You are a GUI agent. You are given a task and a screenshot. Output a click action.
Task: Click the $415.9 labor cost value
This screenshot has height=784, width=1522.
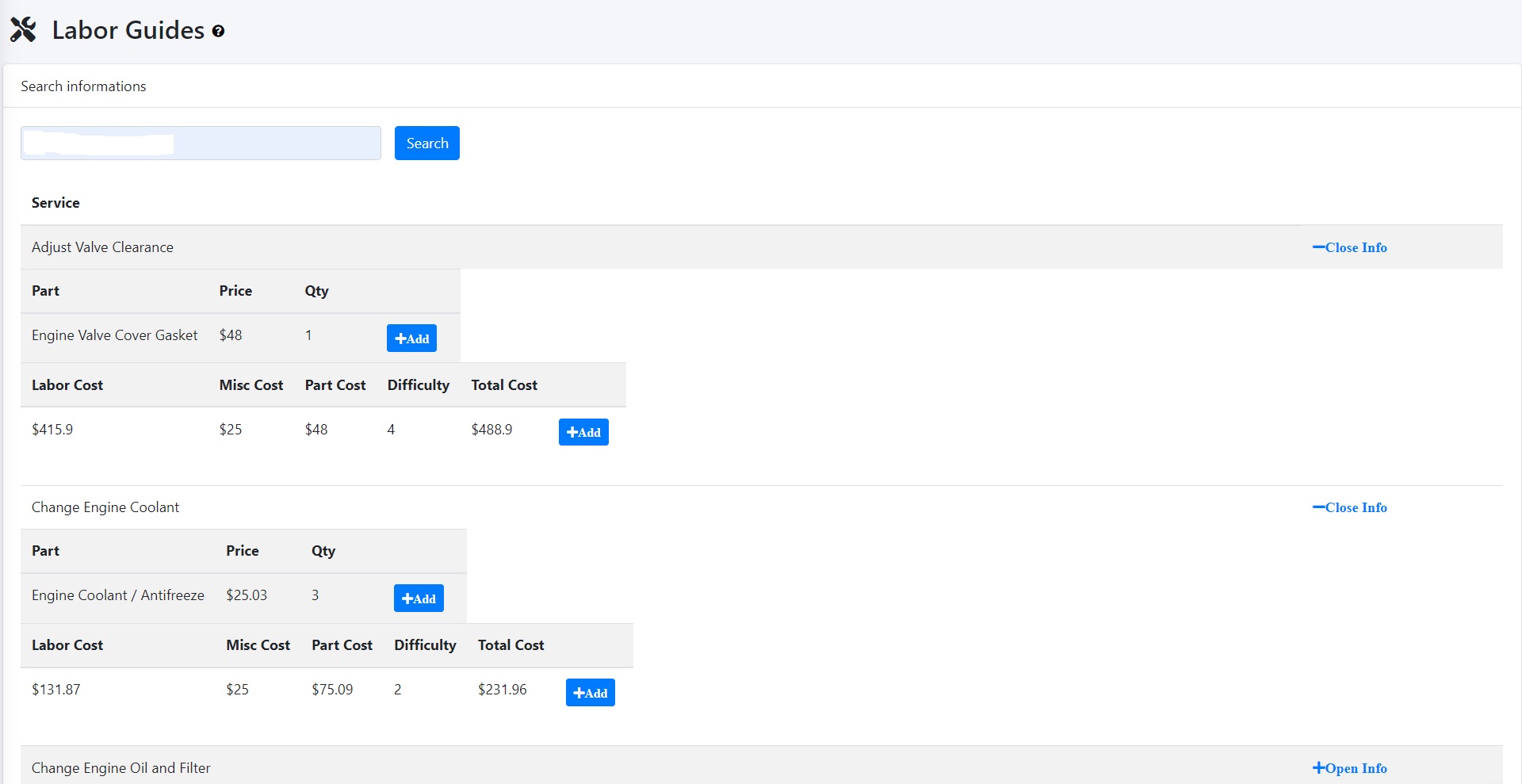click(x=52, y=430)
